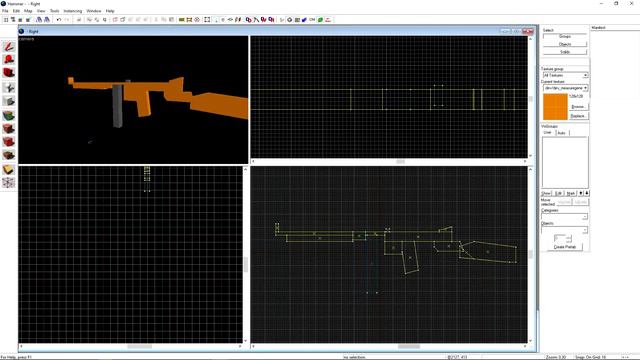
Task: Toggle the cordon state
Action: point(182,20)
